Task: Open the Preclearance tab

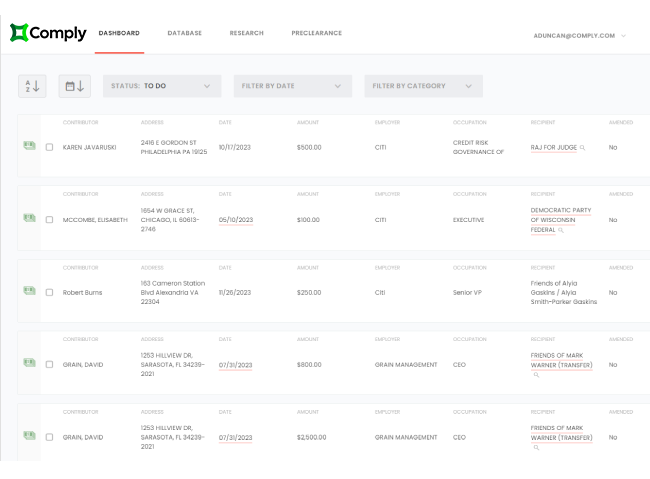Action: 317,33
